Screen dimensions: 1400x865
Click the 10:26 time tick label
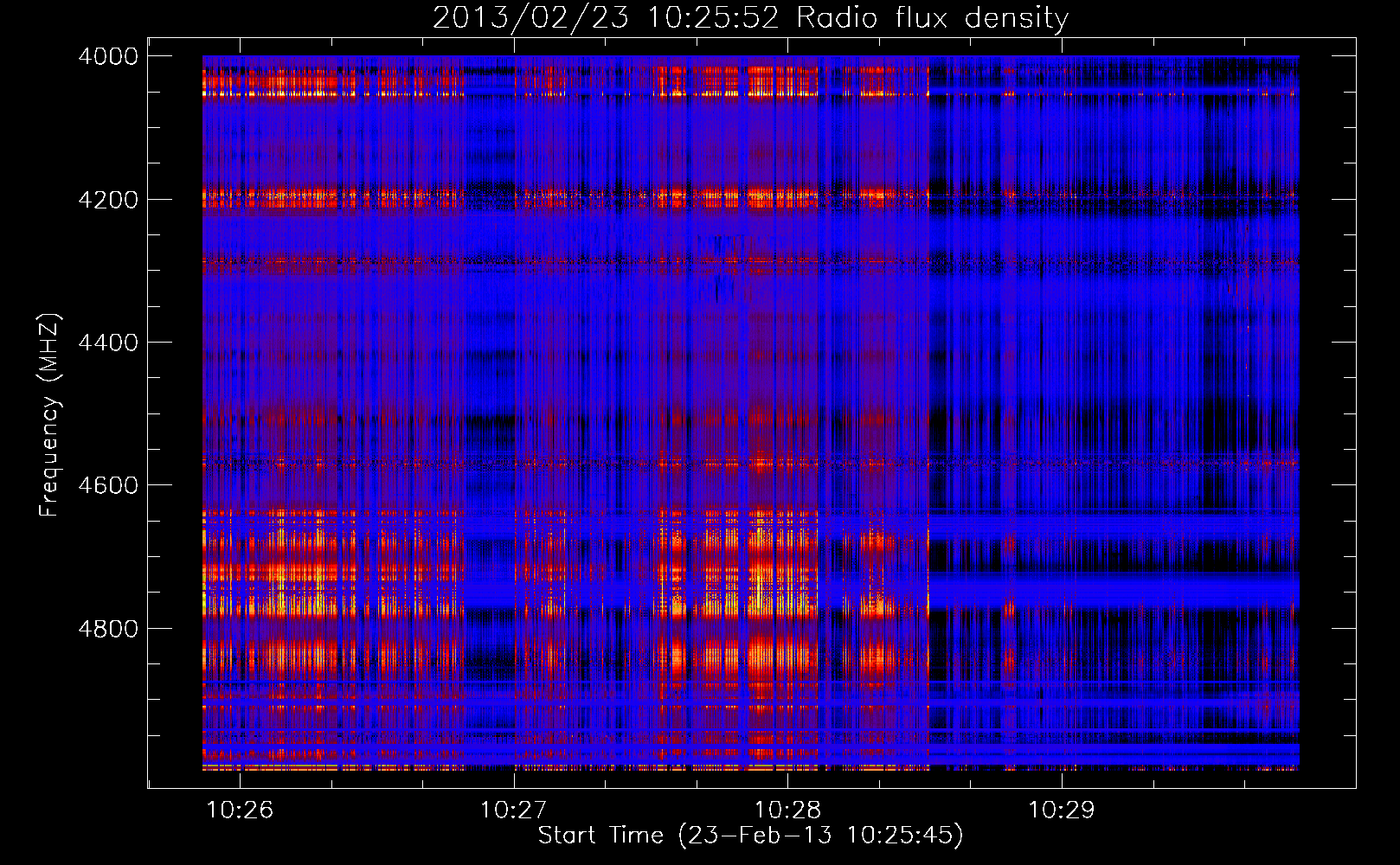pos(240,810)
